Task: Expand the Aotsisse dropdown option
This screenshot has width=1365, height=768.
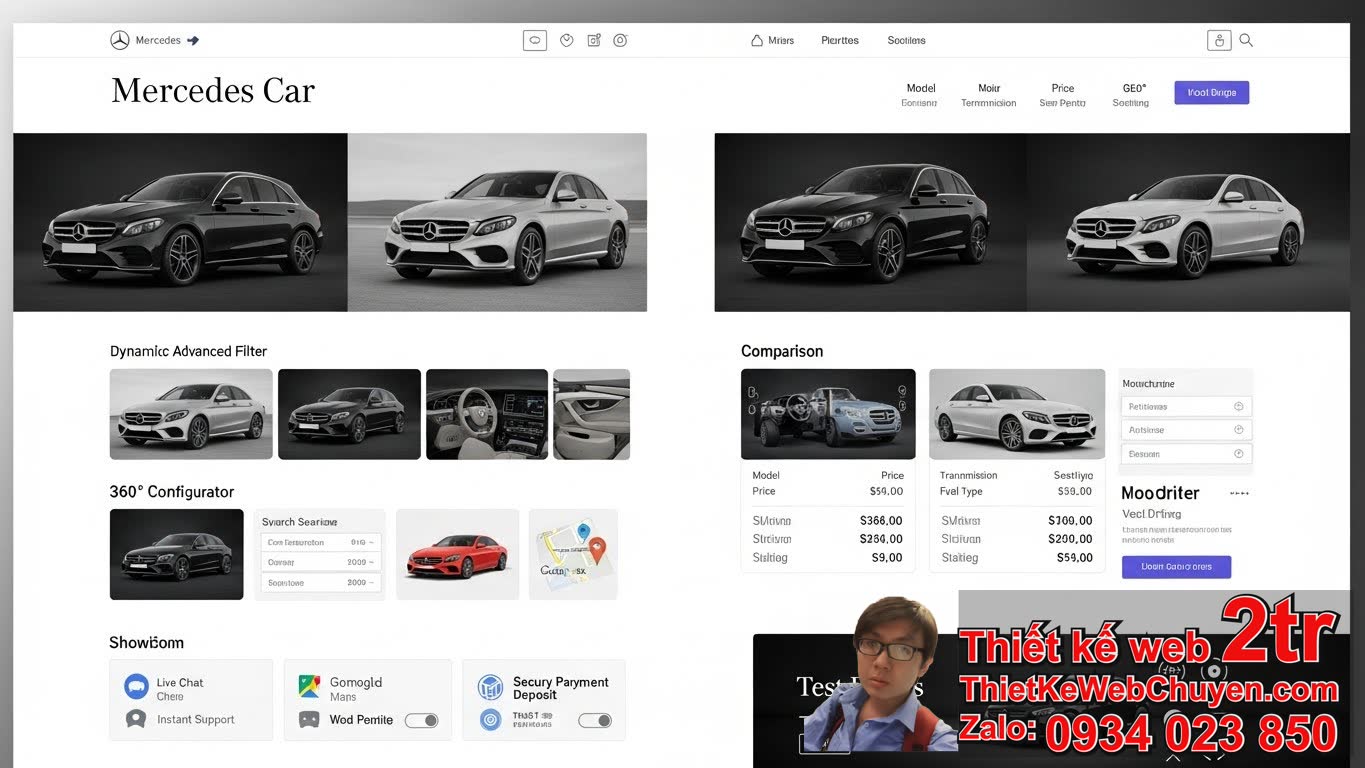Action: pyautogui.click(x=1185, y=429)
